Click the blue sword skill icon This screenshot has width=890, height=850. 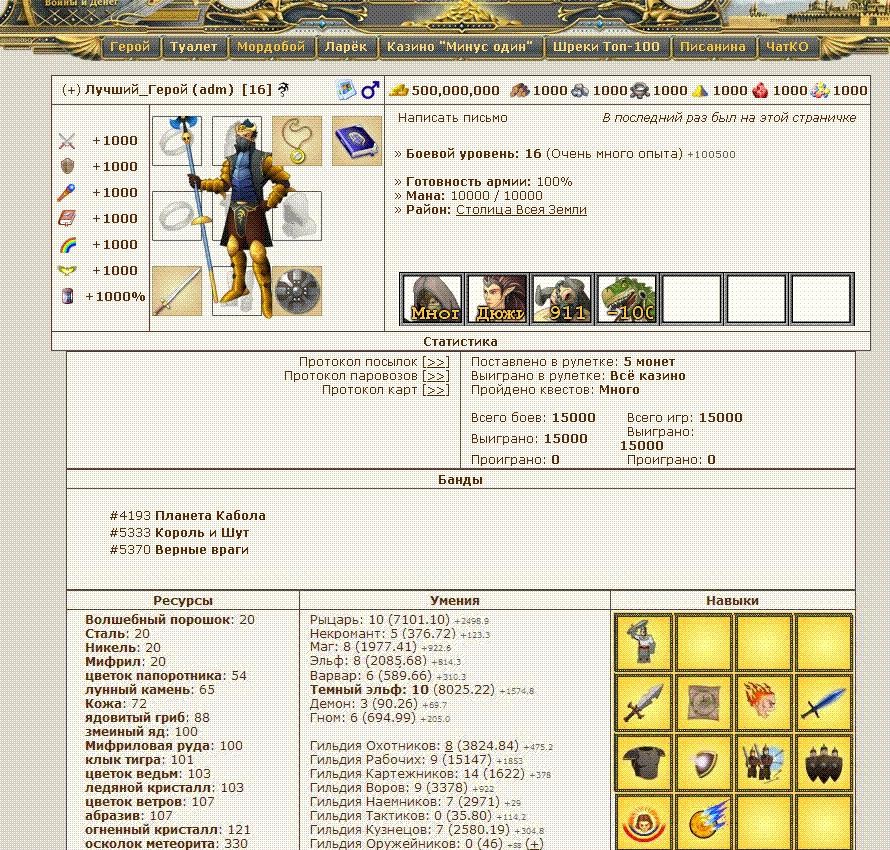tap(823, 702)
